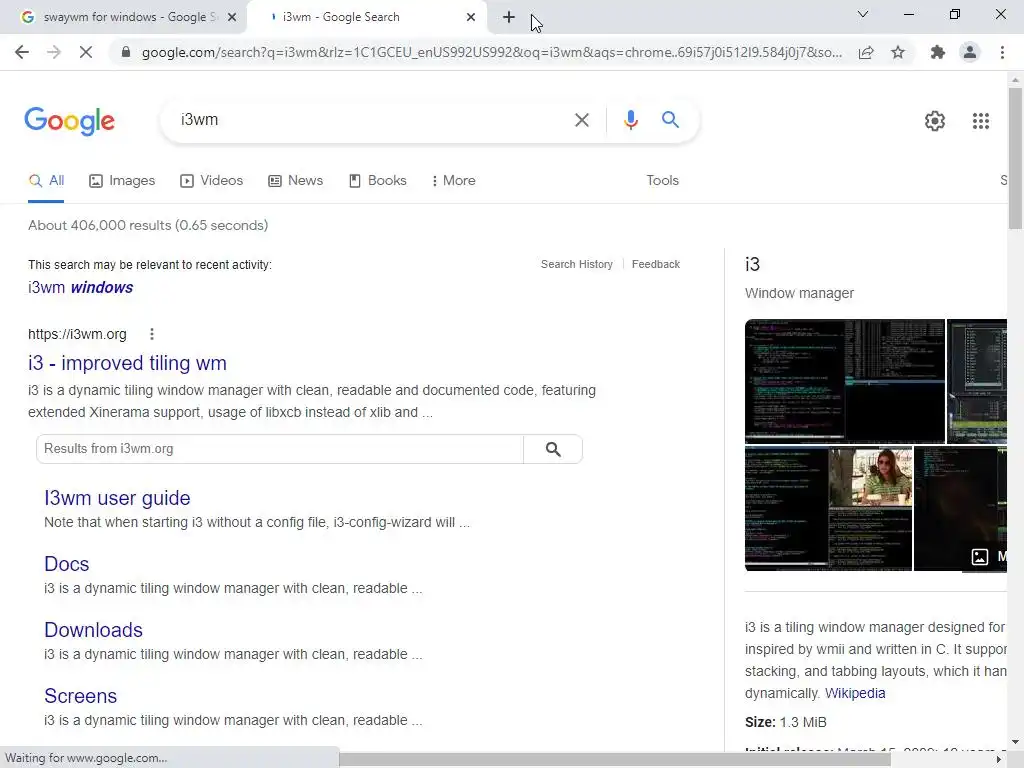Click the 'About 406,000 results' text

[x=148, y=225]
